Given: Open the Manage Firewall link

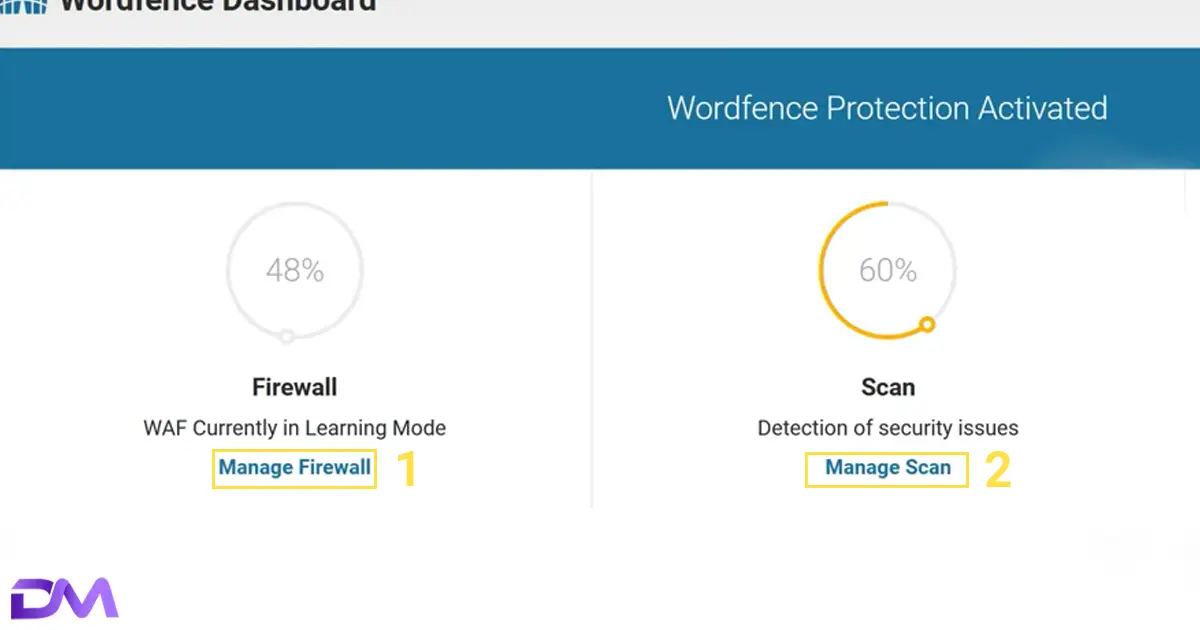Looking at the screenshot, I should [x=295, y=467].
